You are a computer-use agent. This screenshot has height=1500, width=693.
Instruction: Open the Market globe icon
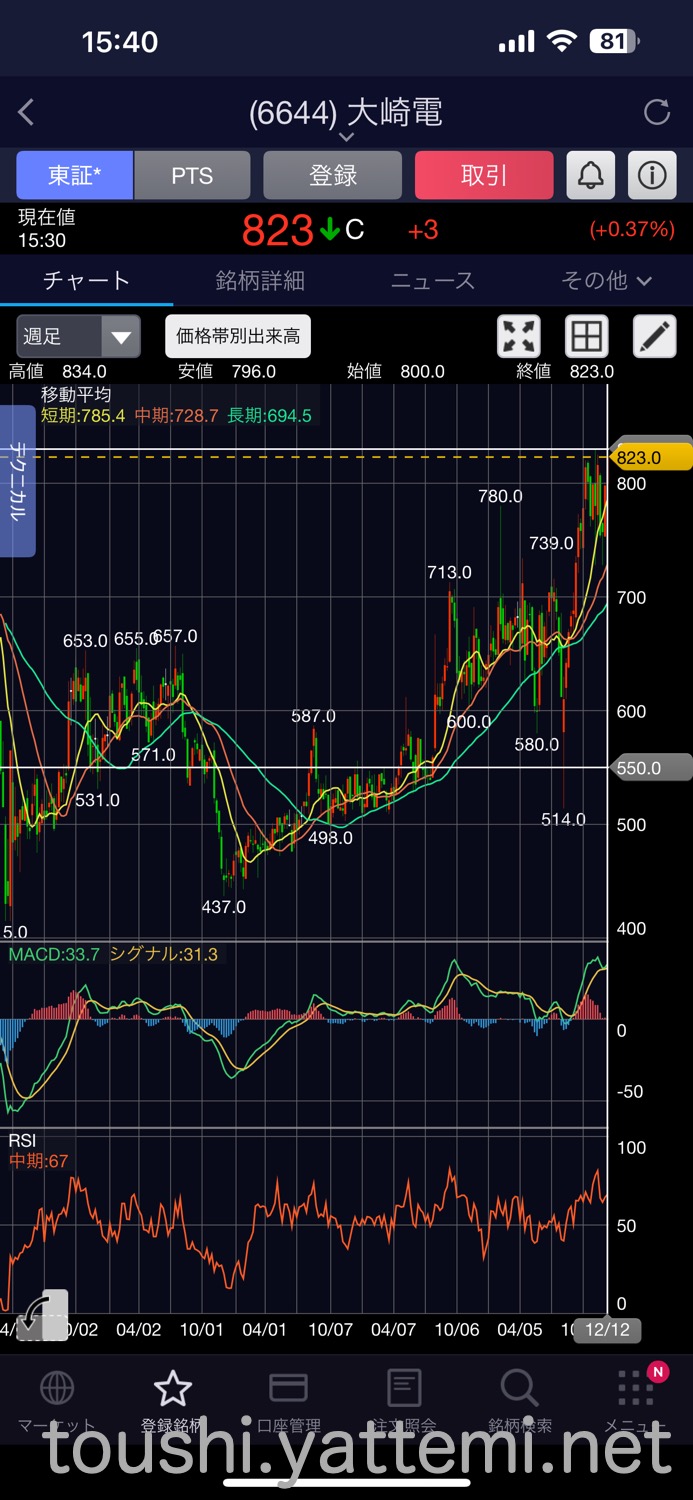(56, 1389)
